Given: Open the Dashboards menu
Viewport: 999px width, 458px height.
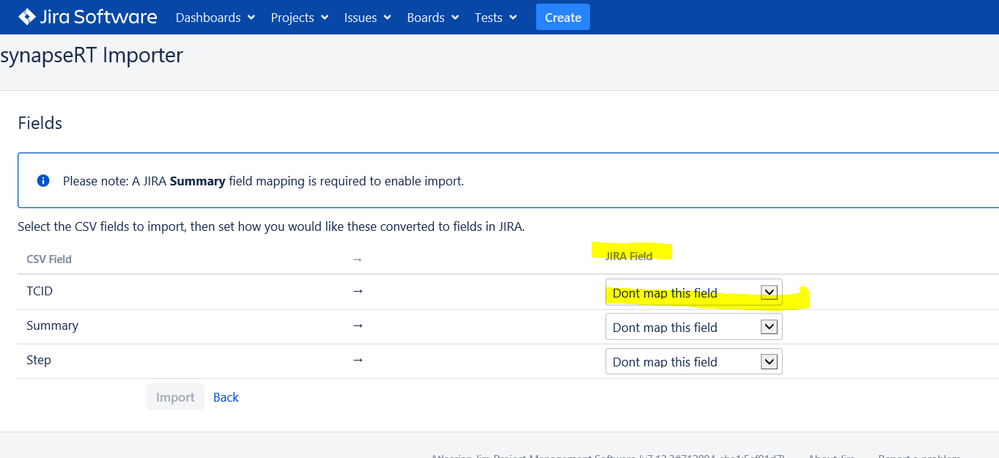Looking at the screenshot, I should pyautogui.click(x=215, y=18).
